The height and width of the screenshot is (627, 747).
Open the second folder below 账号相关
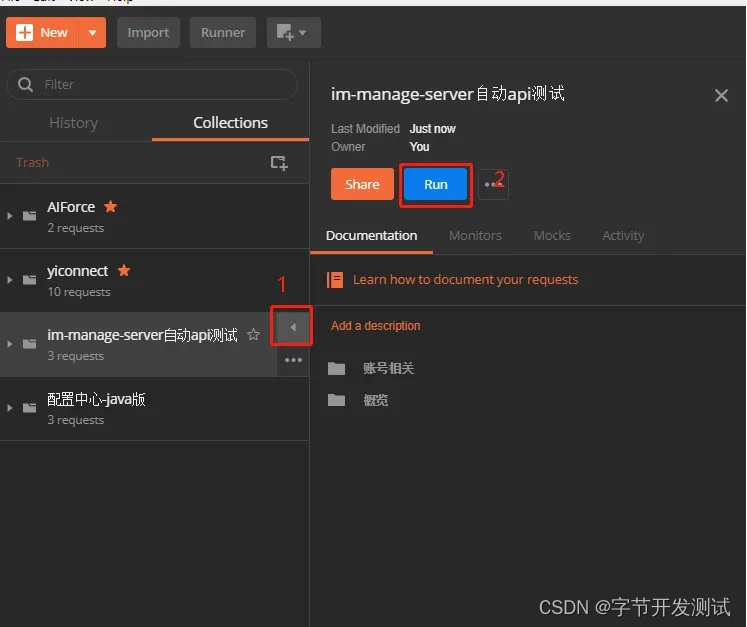[x=375, y=400]
